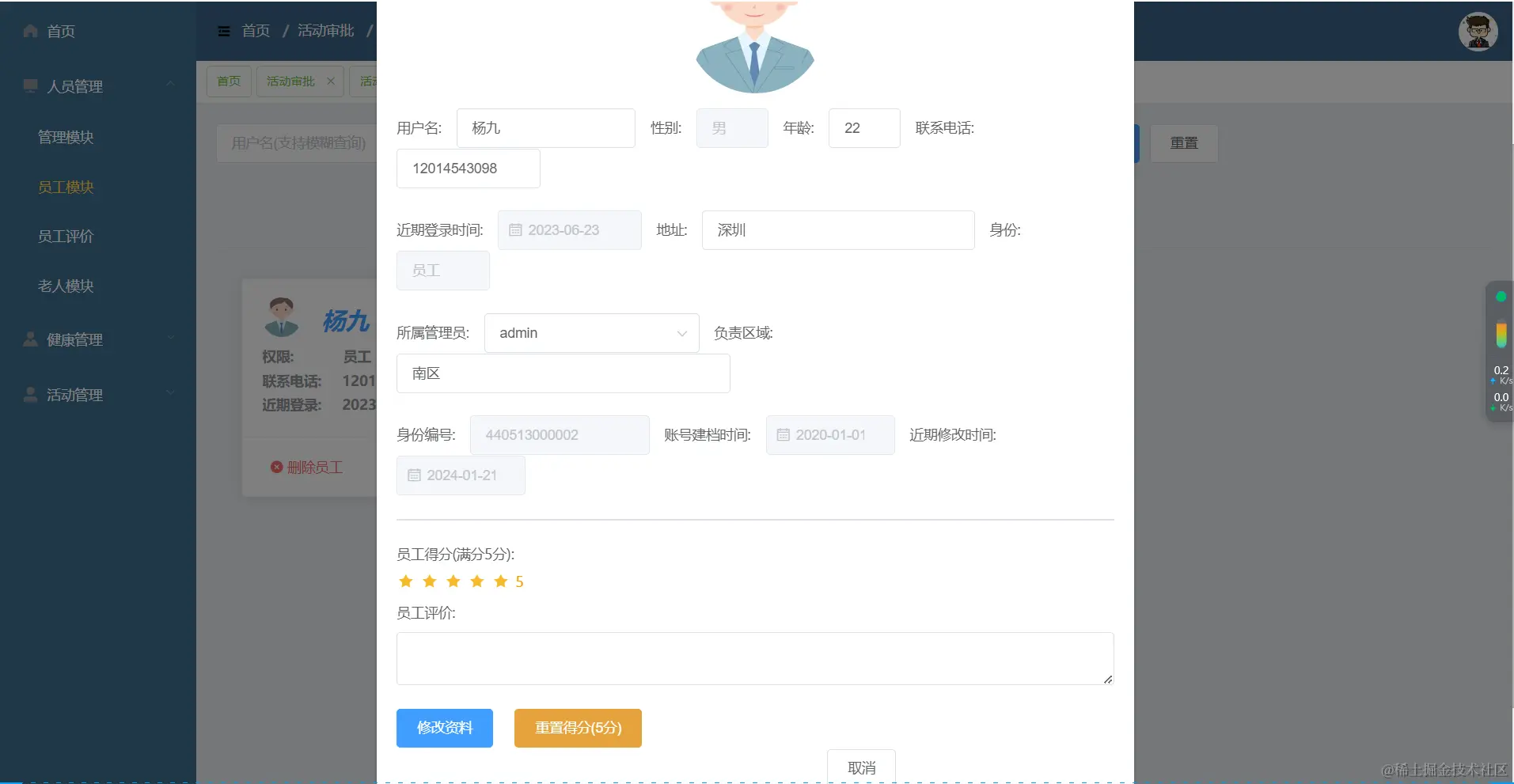Viewport: 1514px width, 784px height.
Task: Click 活动审批 breadcrumb link
Action: coord(326,31)
